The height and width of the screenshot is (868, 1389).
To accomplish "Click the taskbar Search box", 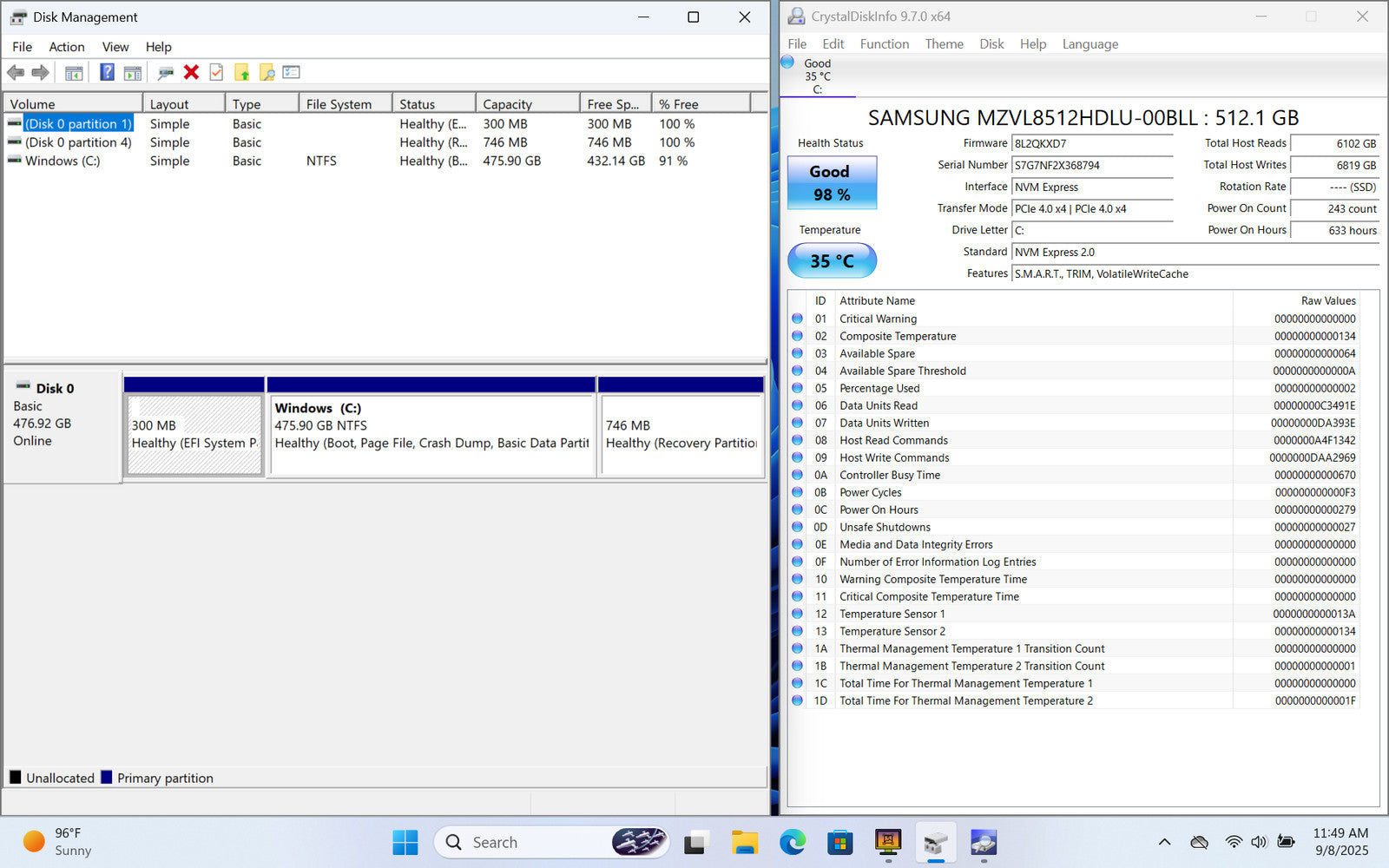I will point(553,842).
